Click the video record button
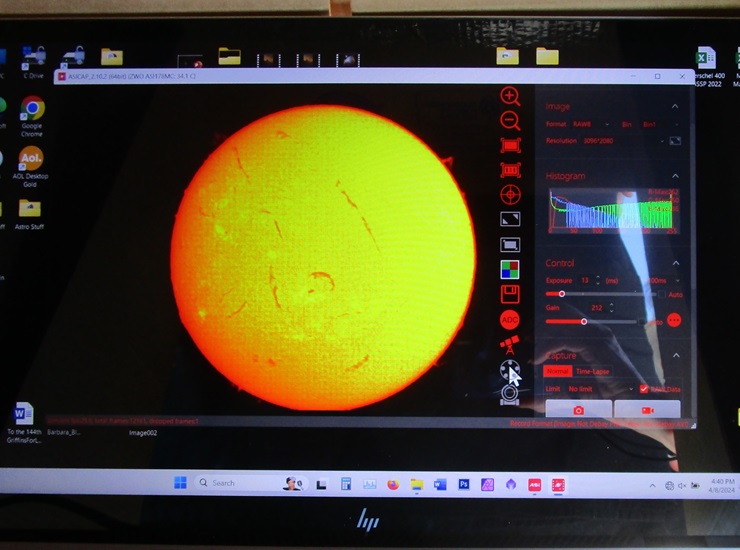 [x=648, y=410]
